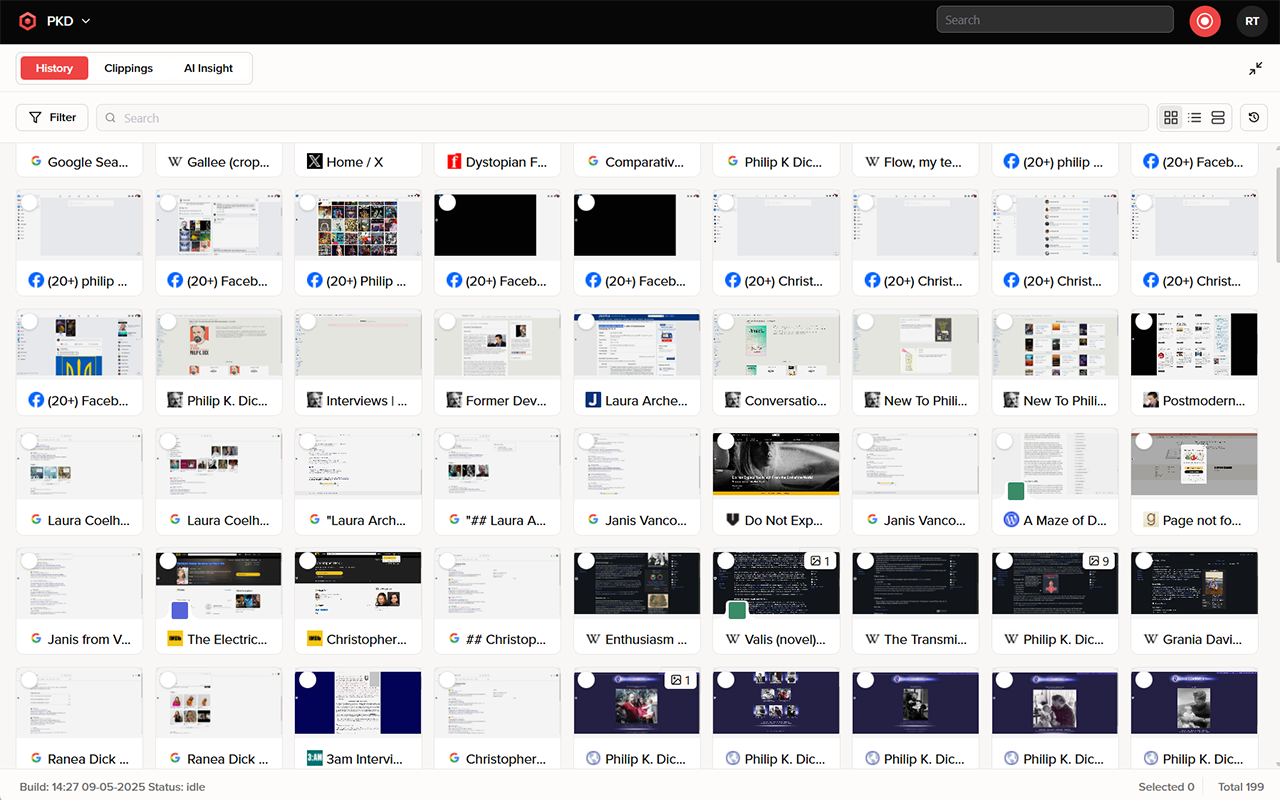Open the Filter options
Image resolution: width=1280 pixels, height=800 pixels.
(51, 117)
